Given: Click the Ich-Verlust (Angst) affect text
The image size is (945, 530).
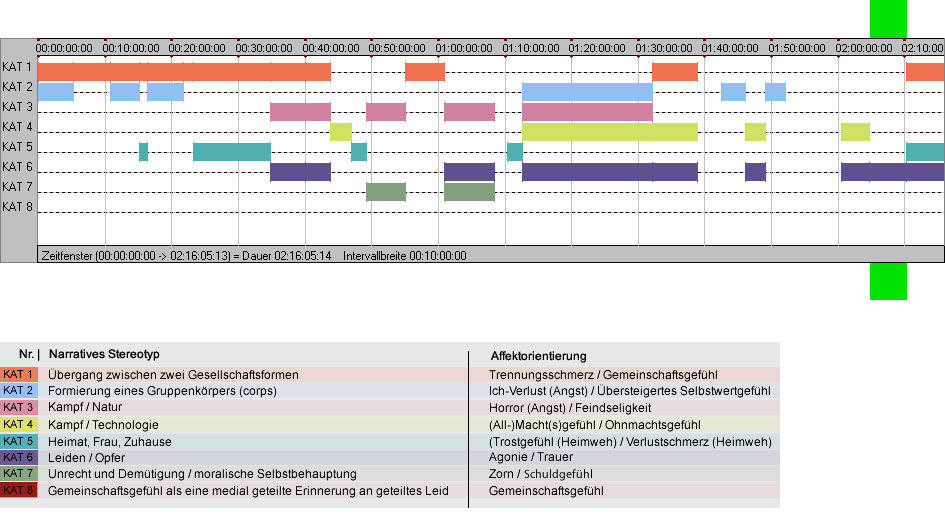Looking at the screenshot, I should 630,391.
